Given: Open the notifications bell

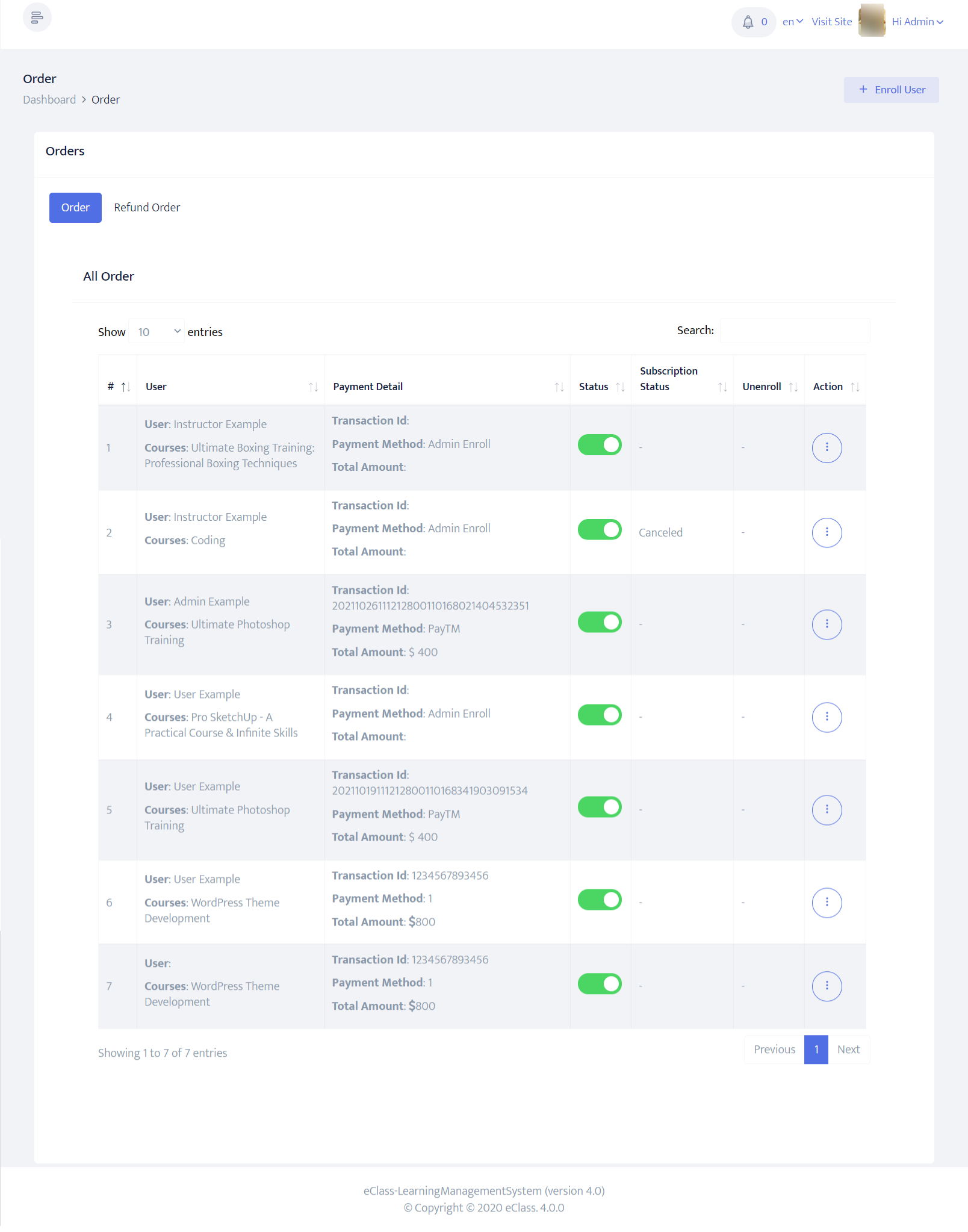Looking at the screenshot, I should [748, 22].
